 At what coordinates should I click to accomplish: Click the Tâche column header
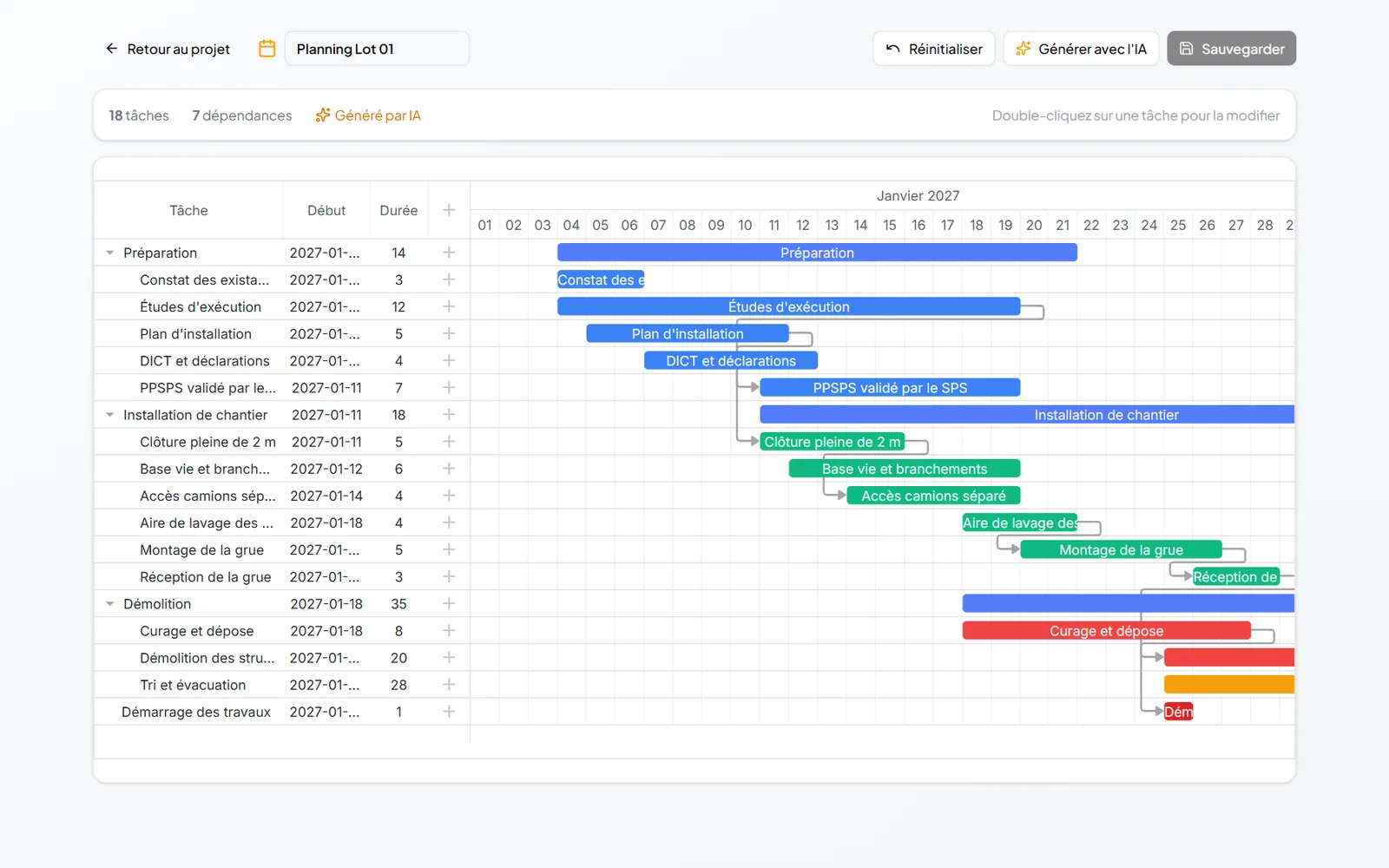[x=188, y=210]
